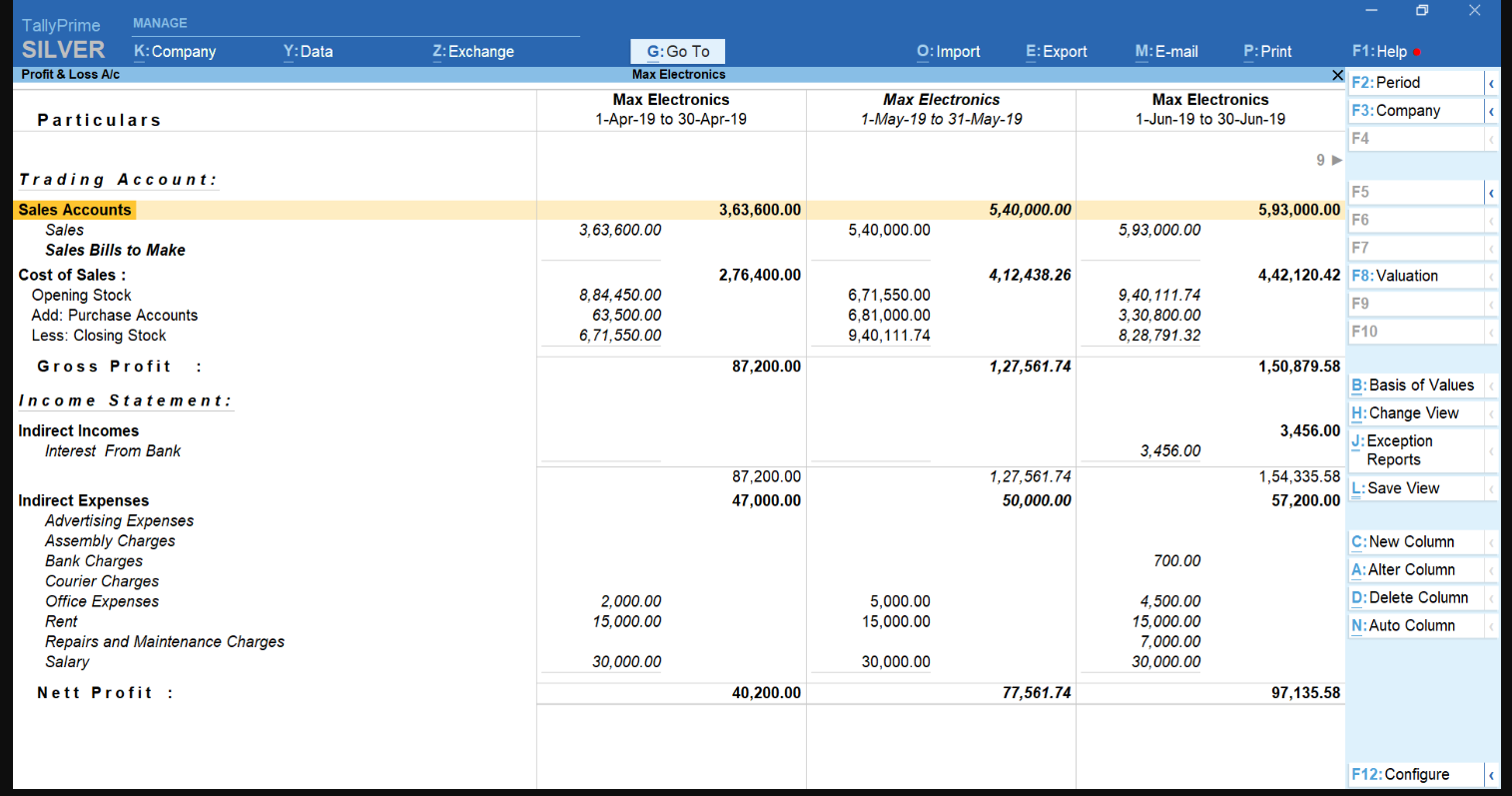Click the scroll-right arrow beside 9
The image size is (1512, 796).
pyautogui.click(x=1337, y=160)
